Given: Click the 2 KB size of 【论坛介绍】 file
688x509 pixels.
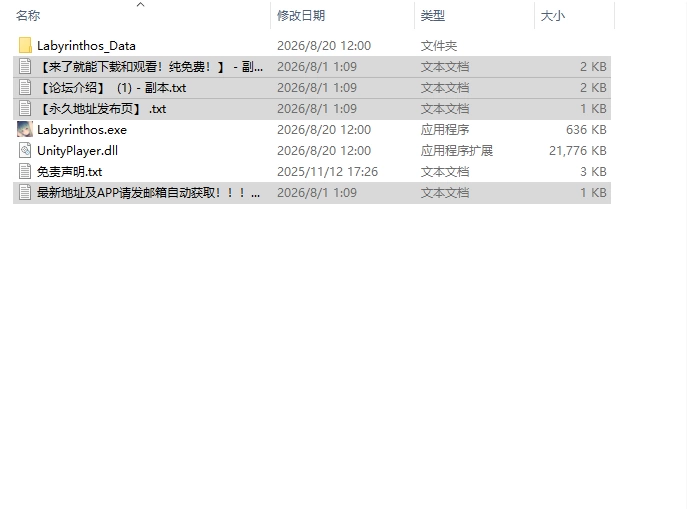Looking at the screenshot, I should pos(593,87).
